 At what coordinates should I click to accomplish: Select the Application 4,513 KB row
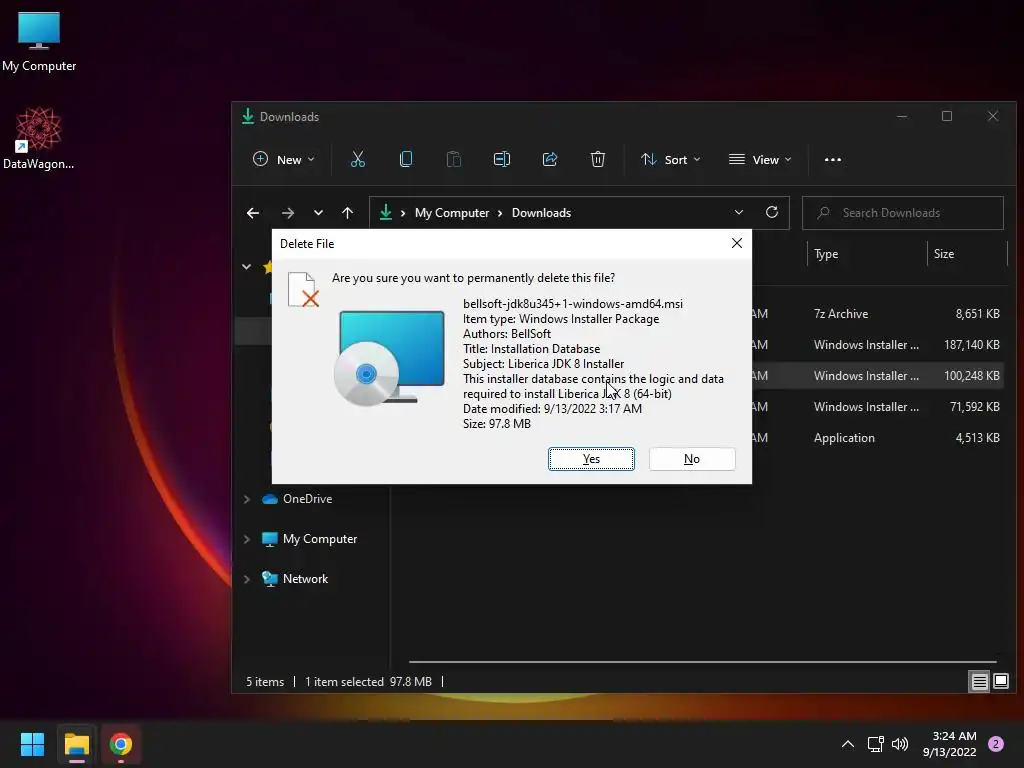(x=877, y=438)
